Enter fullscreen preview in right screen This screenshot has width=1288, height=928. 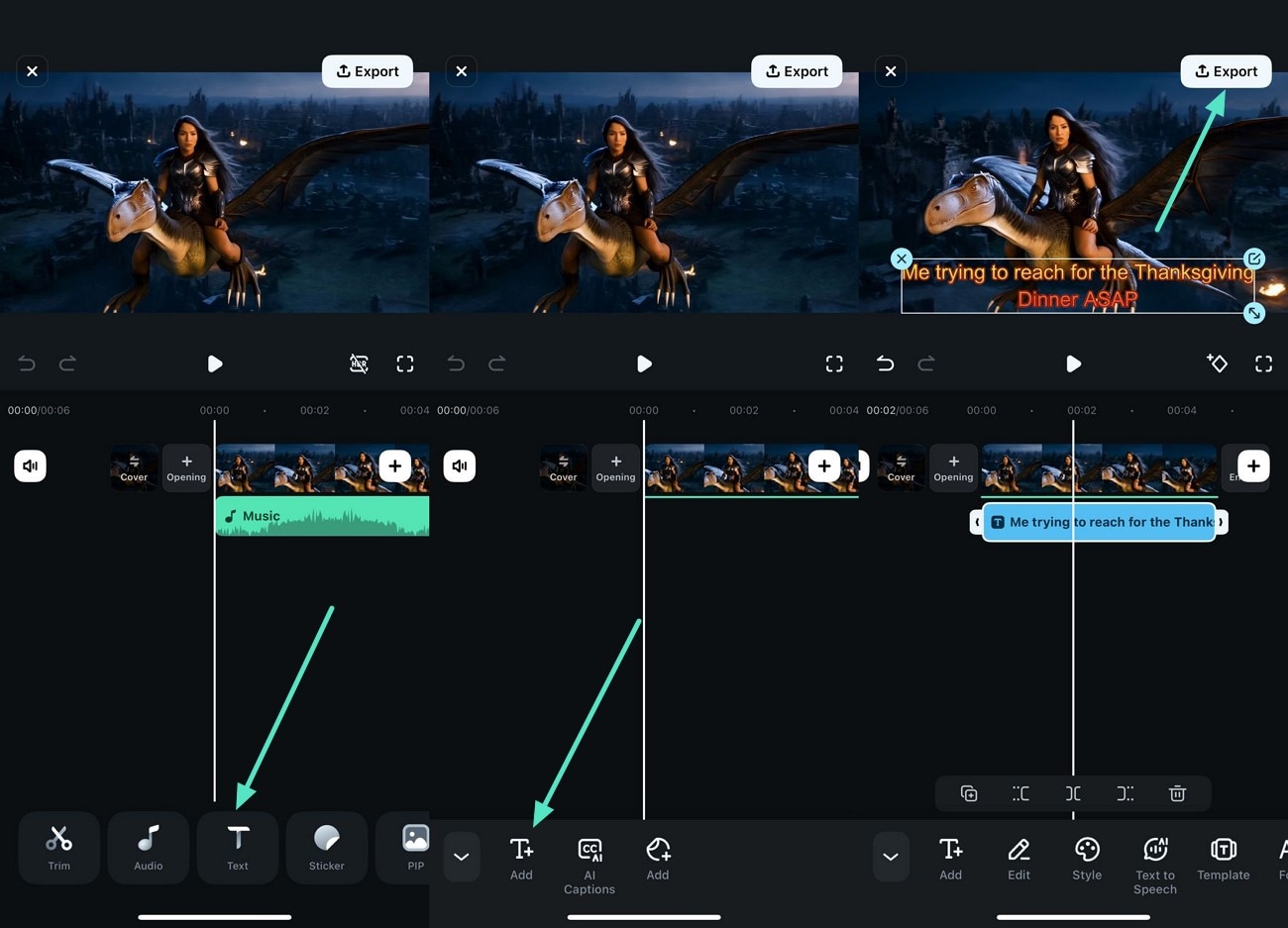(1263, 363)
